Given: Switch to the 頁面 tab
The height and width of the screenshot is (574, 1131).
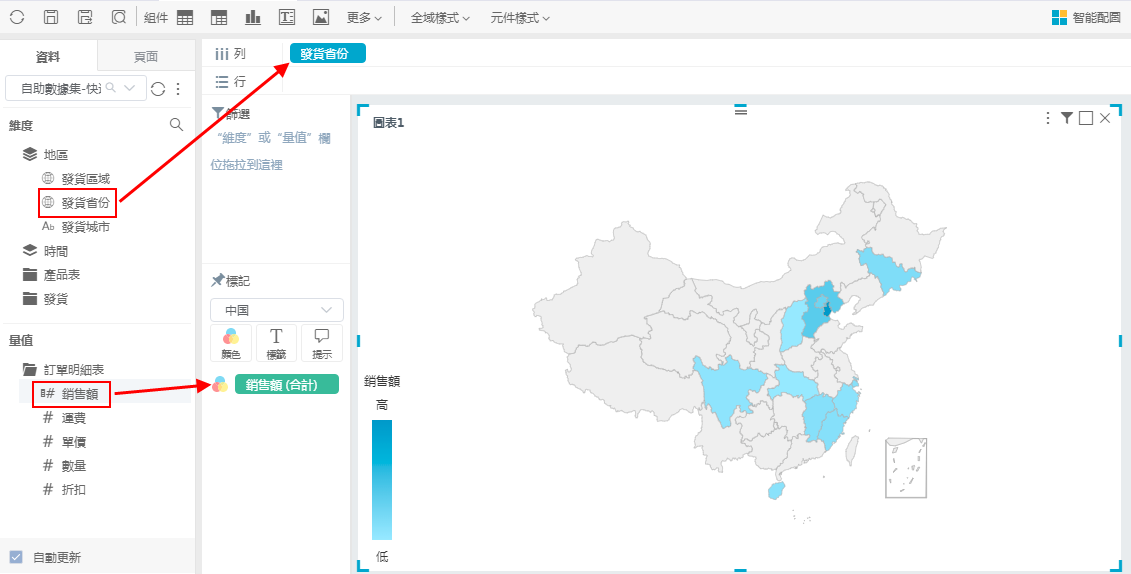Looking at the screenshot, I should (146, 56).
